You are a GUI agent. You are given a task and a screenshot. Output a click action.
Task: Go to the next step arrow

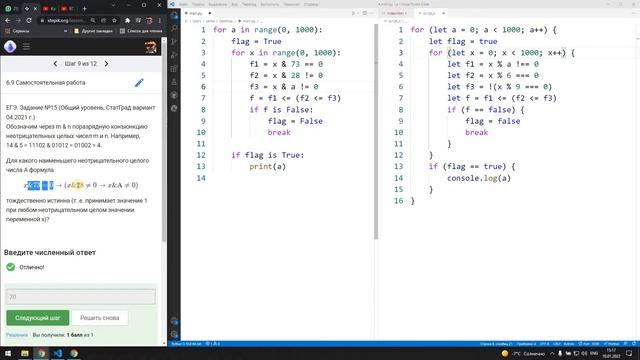[x=106, y=64]
